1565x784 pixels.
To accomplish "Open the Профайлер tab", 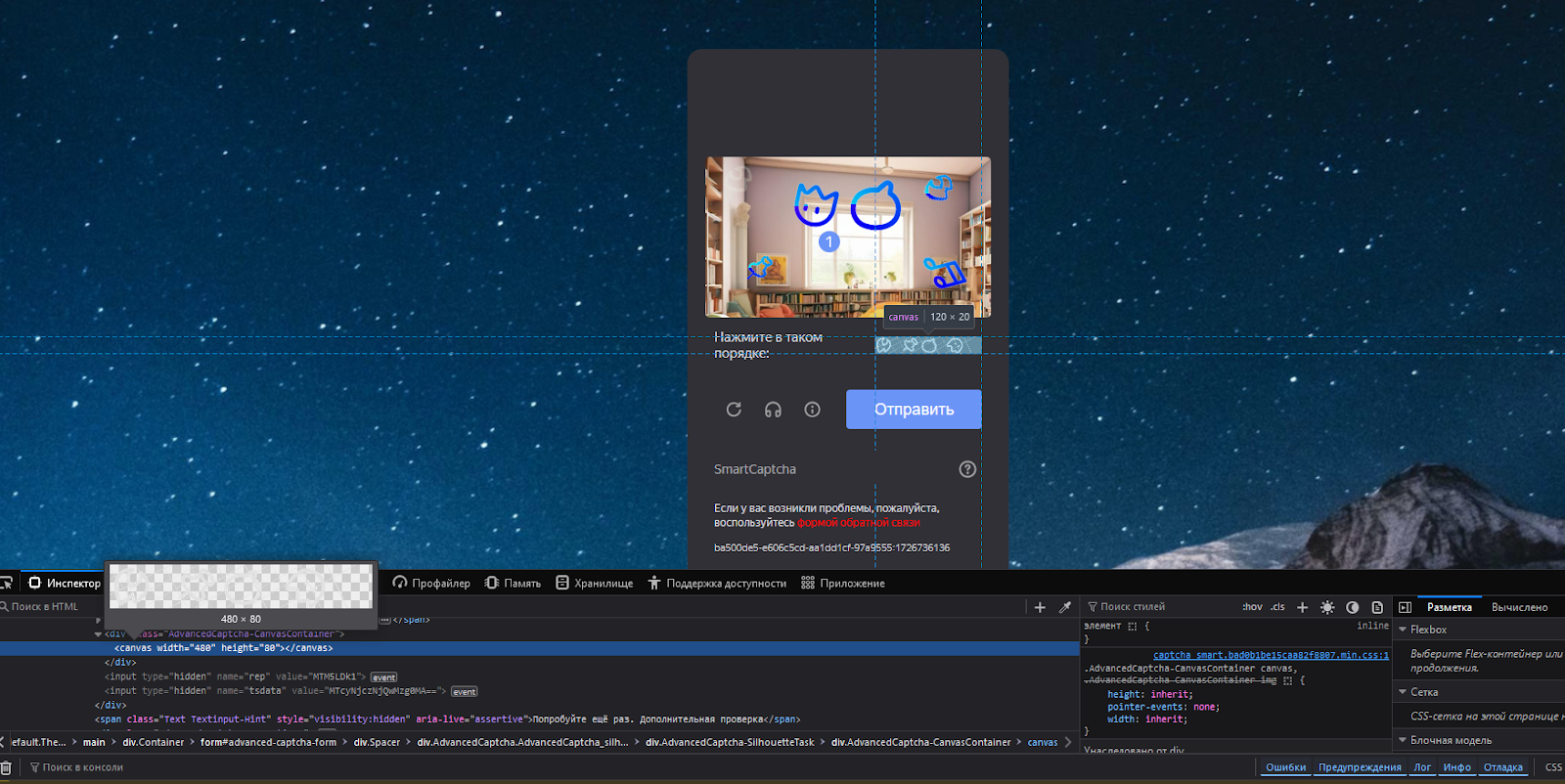I will click(x=431, y=583).
